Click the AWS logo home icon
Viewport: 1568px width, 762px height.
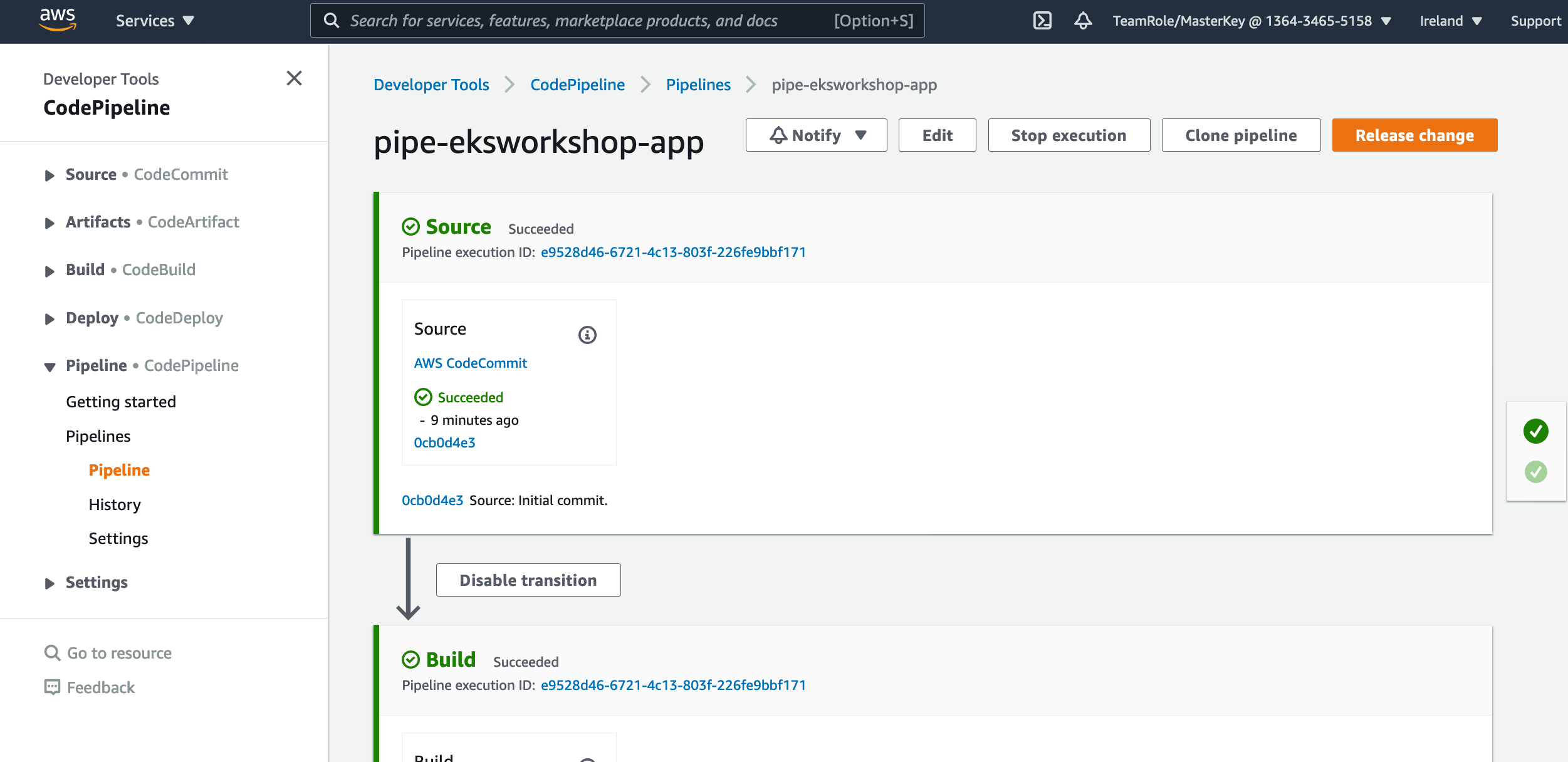(58, 20)
